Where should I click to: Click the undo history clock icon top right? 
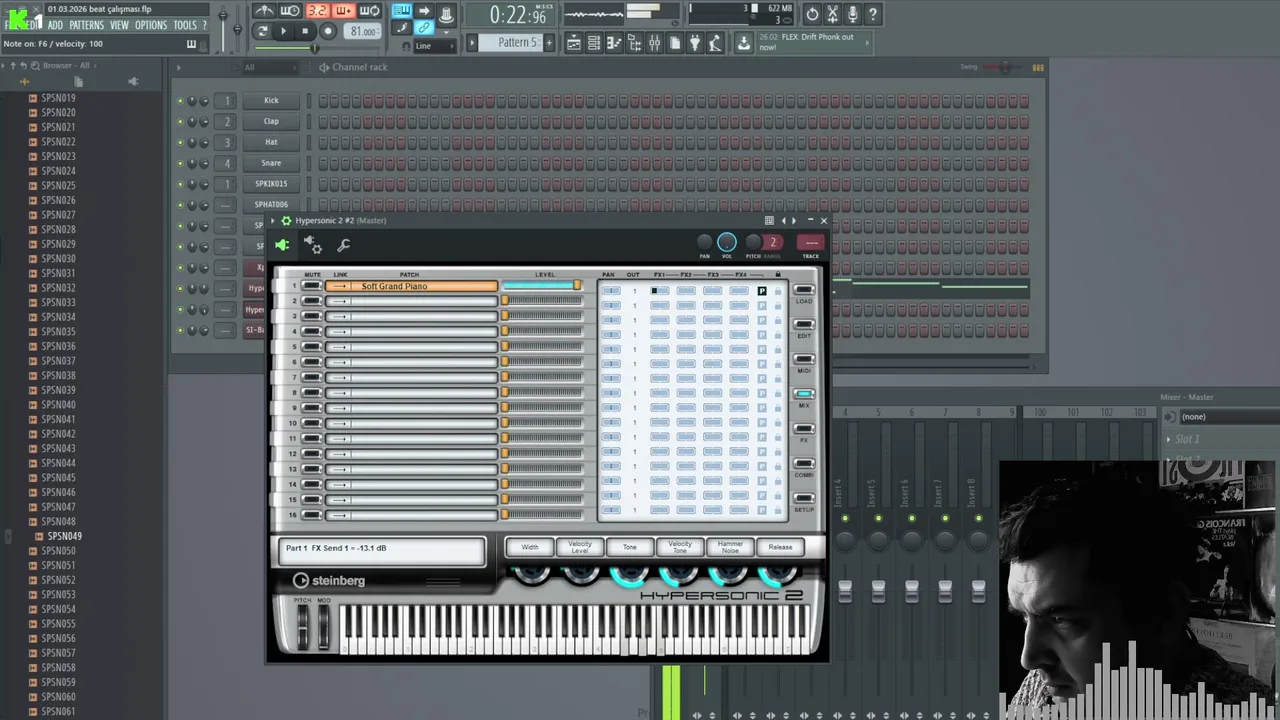(x=812, y=14)
